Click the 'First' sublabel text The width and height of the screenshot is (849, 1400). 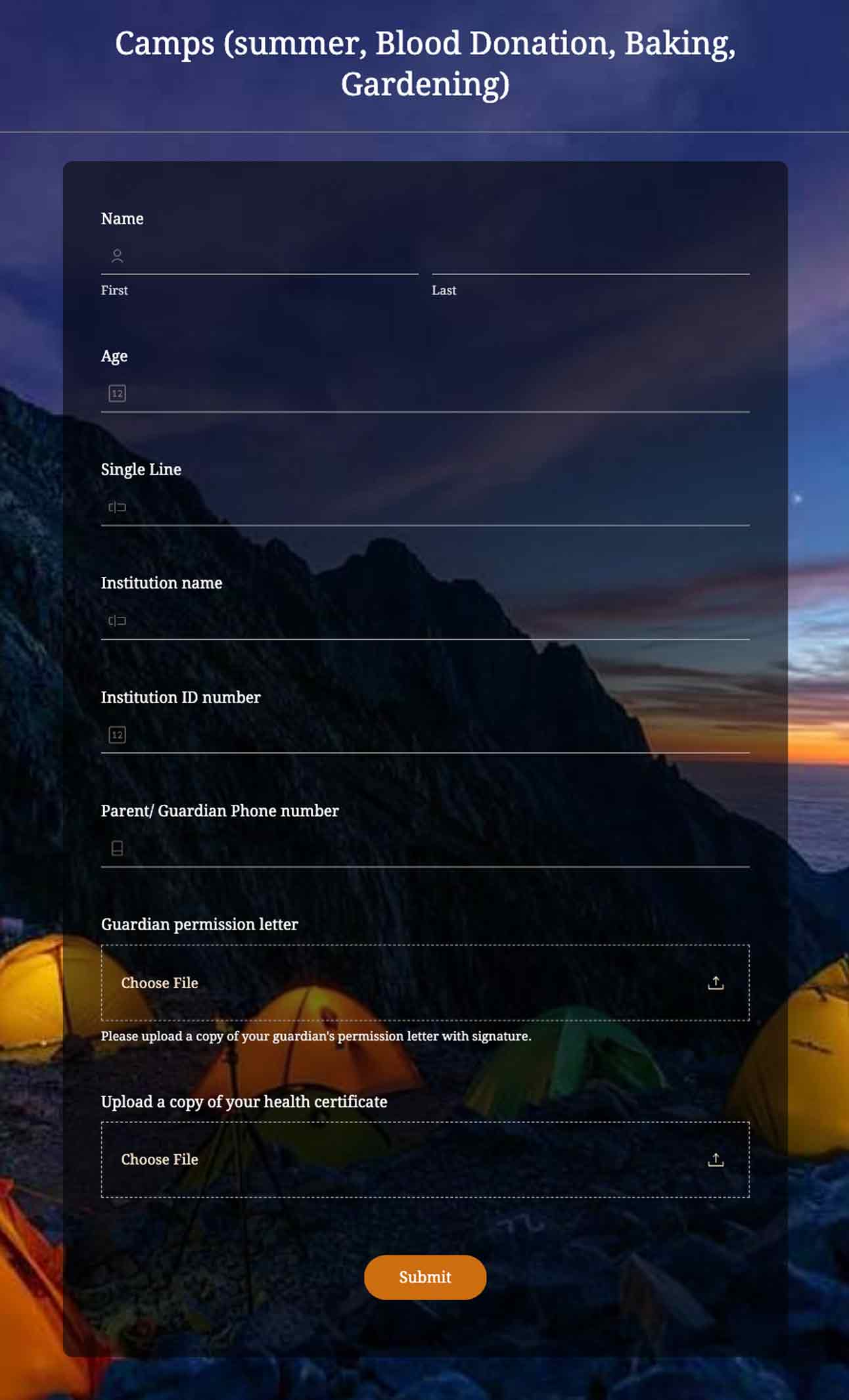point(114,290)
